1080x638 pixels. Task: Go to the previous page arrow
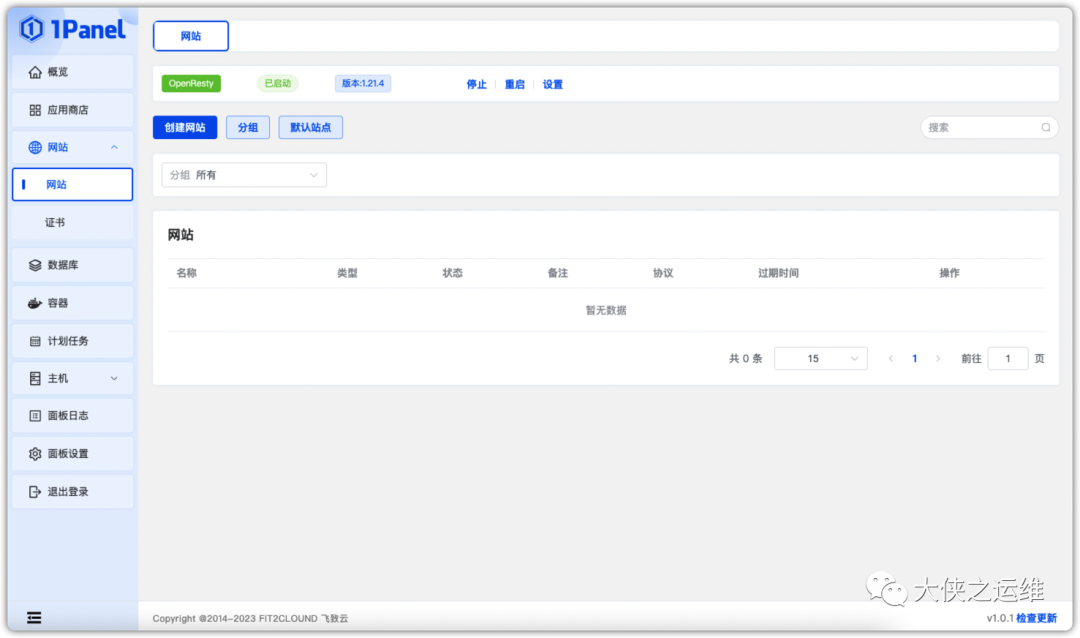[891, 358]
